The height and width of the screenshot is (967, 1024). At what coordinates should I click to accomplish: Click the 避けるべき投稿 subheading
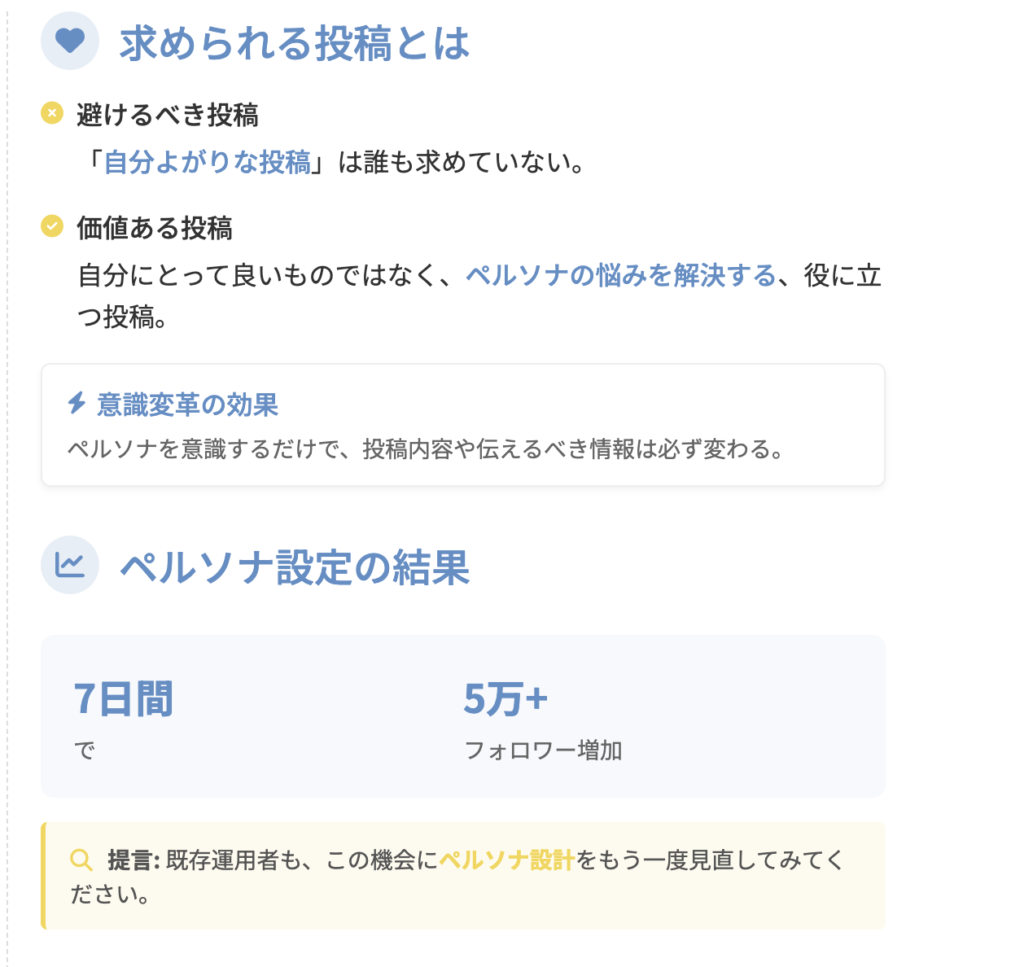pyautogui.click(x=167, y=115)
